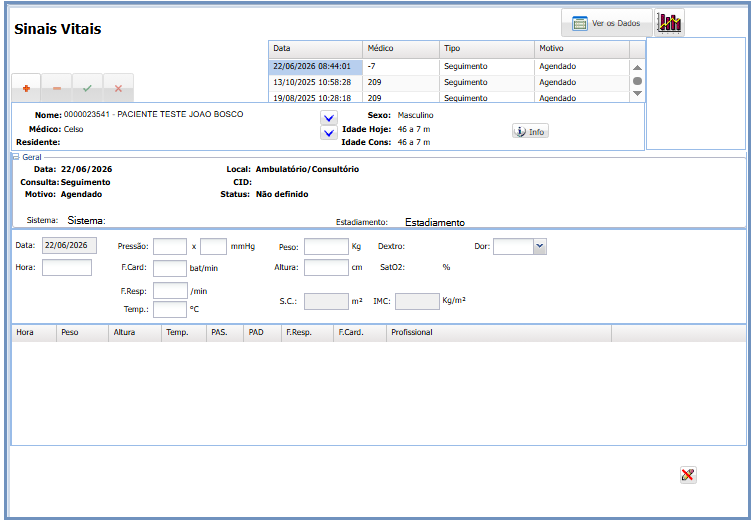Expand the chevron next to patient Nome
Image resolution: width=756 pixels, height=524 pixels.
329,118
